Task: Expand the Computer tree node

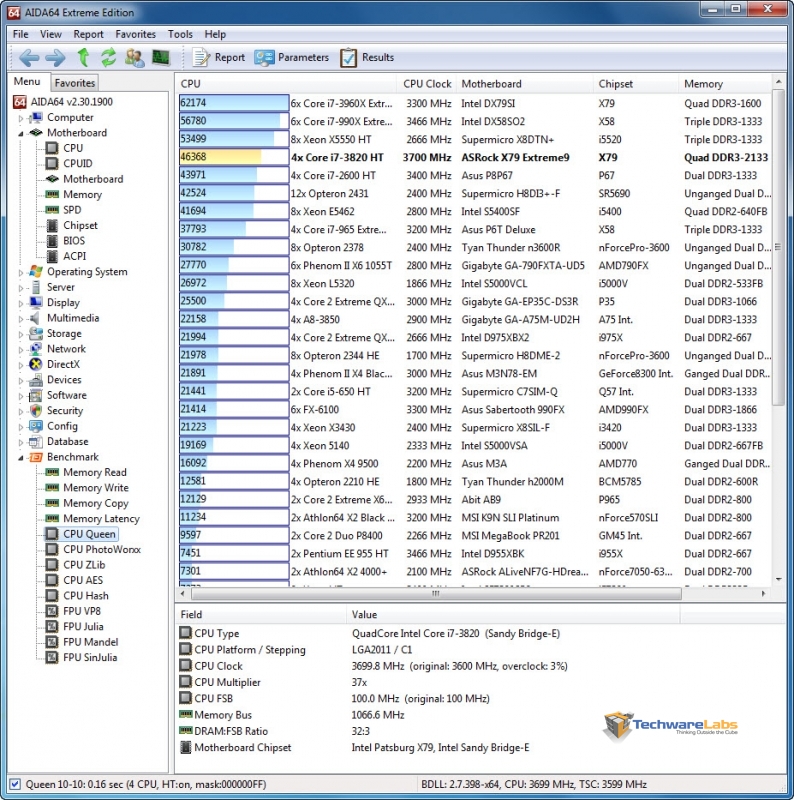Action: tap(20, 118)
